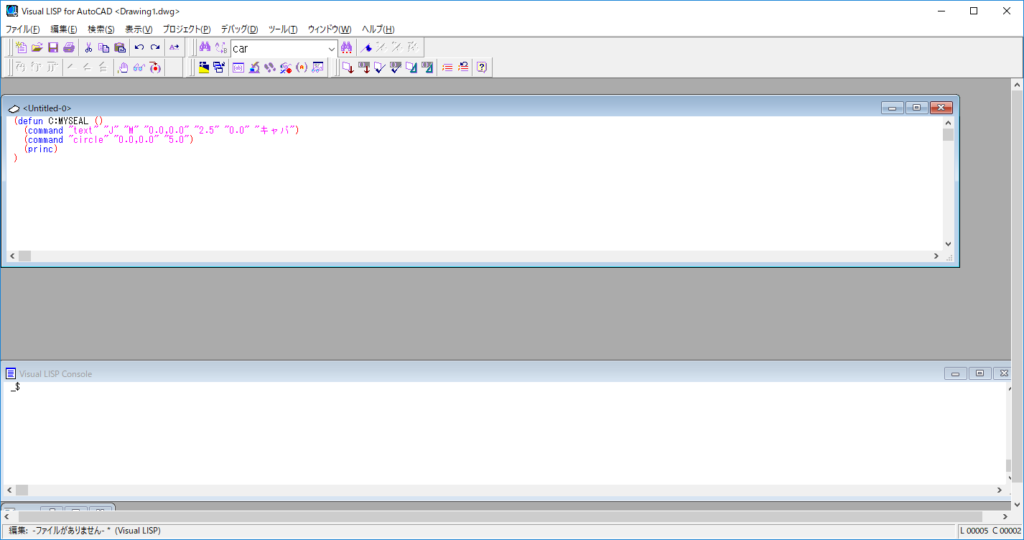Open the Watch Window icon
The height and width of the screenshot is (540, 1024).
pos(317,67)
